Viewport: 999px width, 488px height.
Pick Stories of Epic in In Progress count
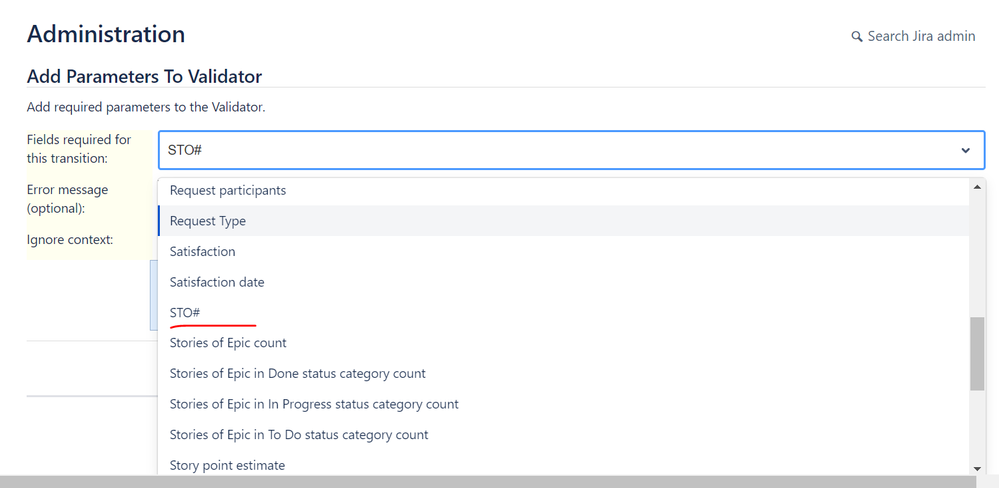pyautogui.click(x=314, y=404)
